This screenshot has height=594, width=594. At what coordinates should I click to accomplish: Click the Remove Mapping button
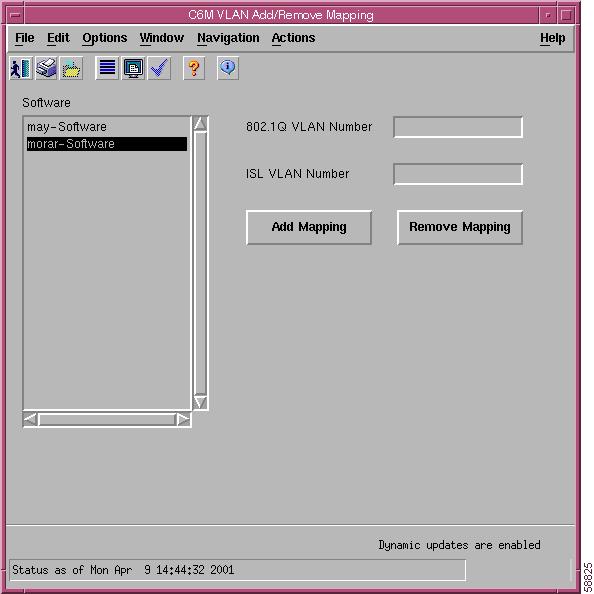click(x=460, y=227)
